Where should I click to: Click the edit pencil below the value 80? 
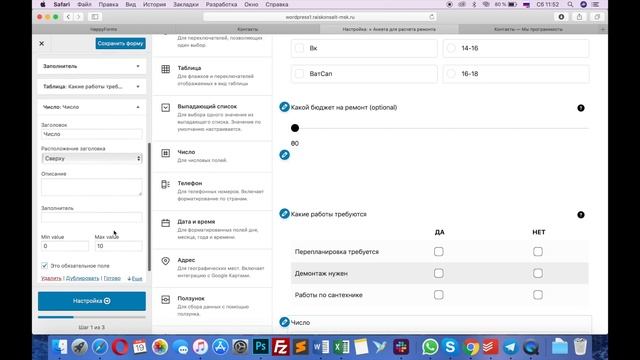coord(284,155)
